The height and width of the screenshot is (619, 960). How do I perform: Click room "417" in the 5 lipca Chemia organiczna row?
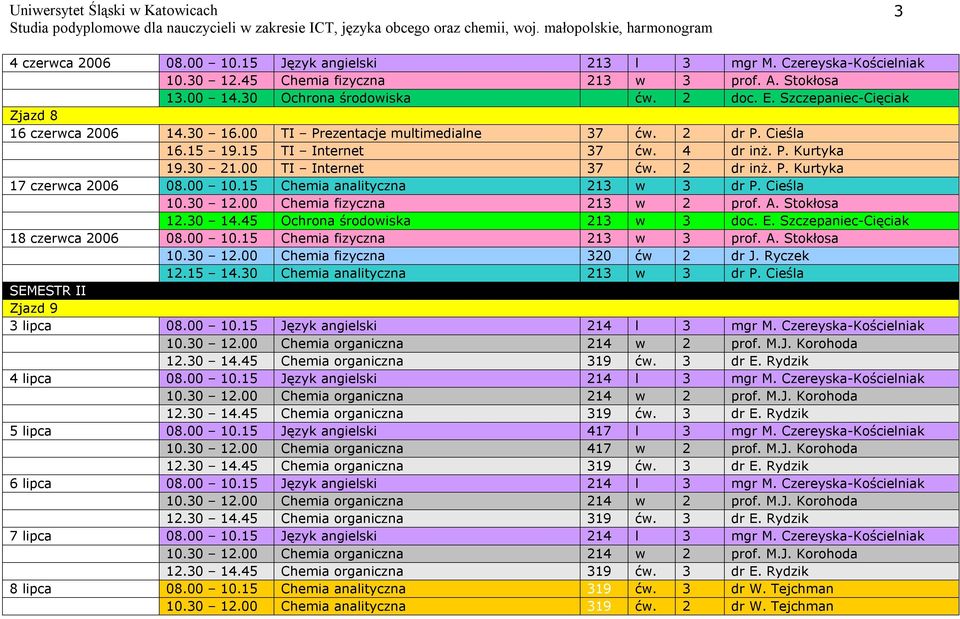point(599,449)
